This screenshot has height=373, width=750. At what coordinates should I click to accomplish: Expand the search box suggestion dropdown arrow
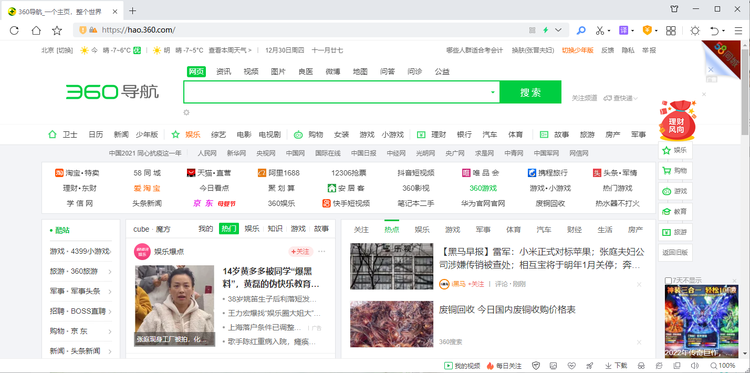[493, 92]
